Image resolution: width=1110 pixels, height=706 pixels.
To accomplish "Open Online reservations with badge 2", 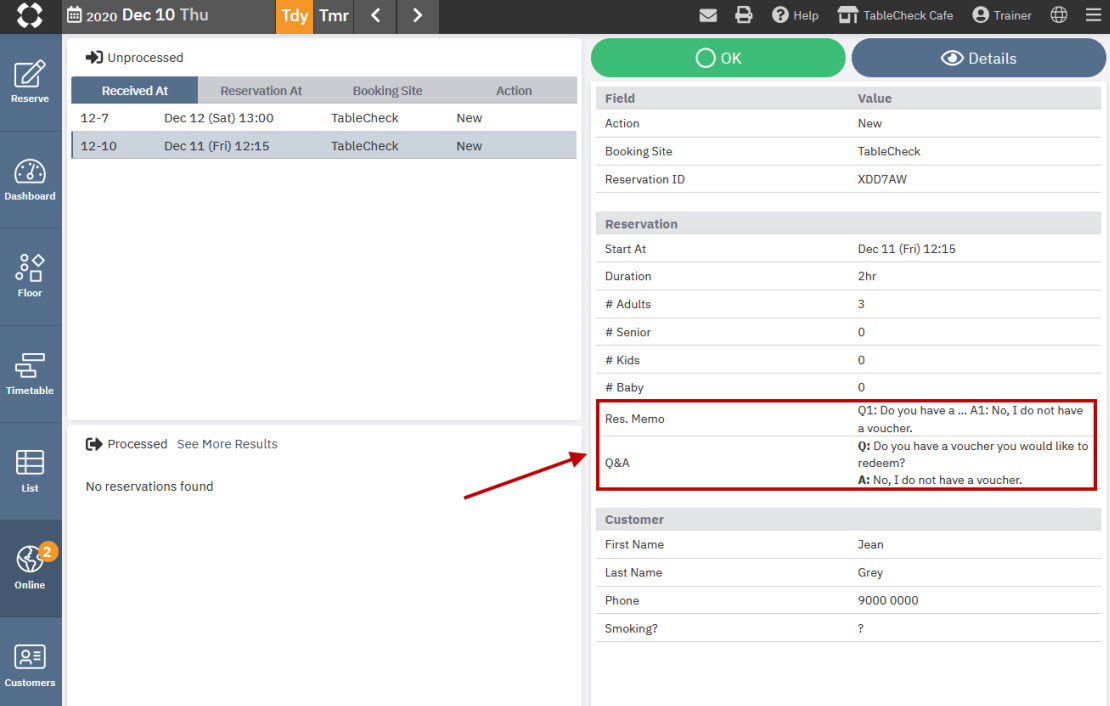I will pyautogui.click(x=30, y=568).
